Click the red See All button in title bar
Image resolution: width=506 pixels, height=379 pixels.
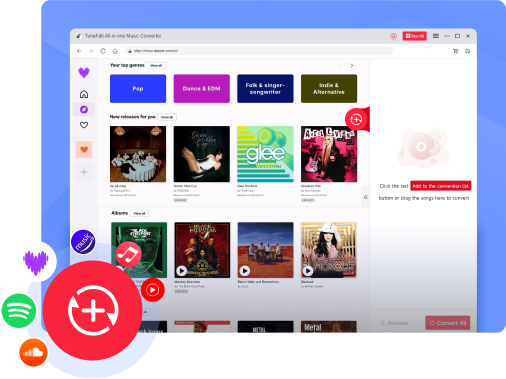(415, 36)
